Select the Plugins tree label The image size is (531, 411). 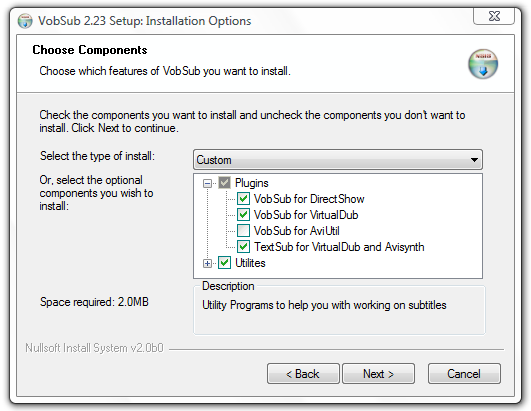(252, 183)
